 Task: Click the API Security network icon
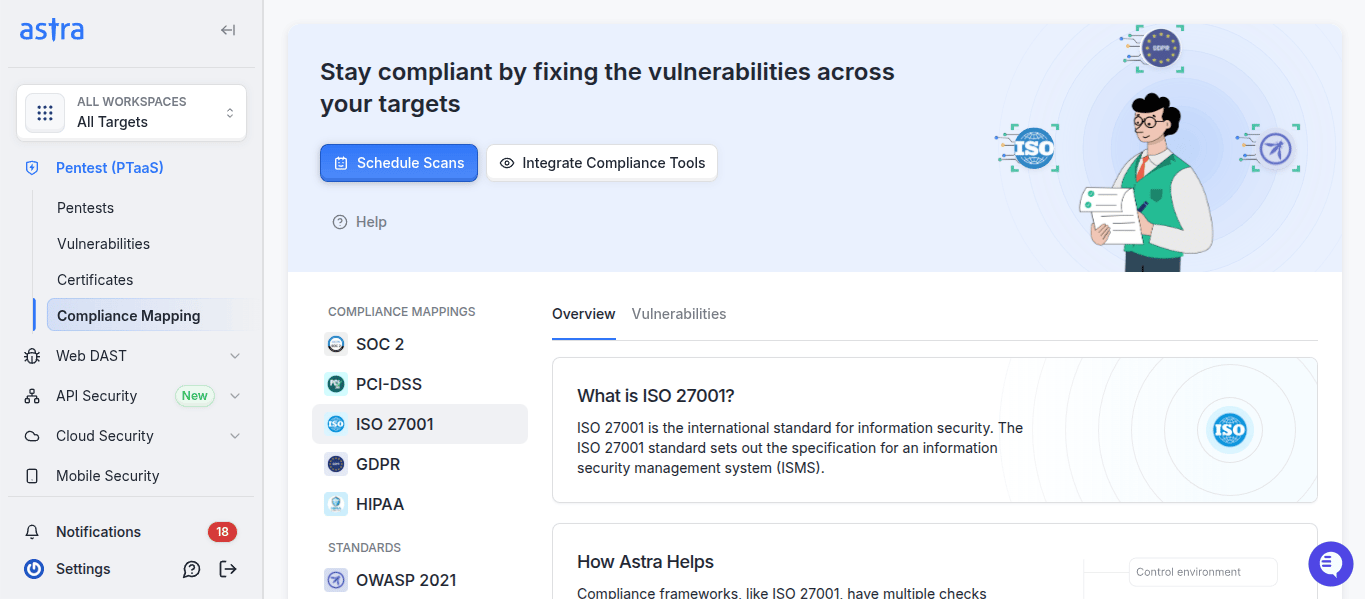32,396
